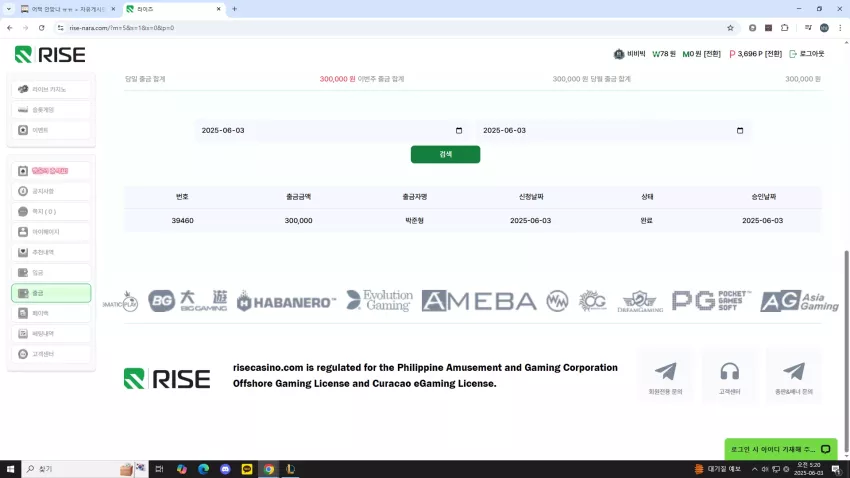This screenshot has width=850, height=478.
Task: Open calendar picker for end date
Action: click(x=740, y=131)
